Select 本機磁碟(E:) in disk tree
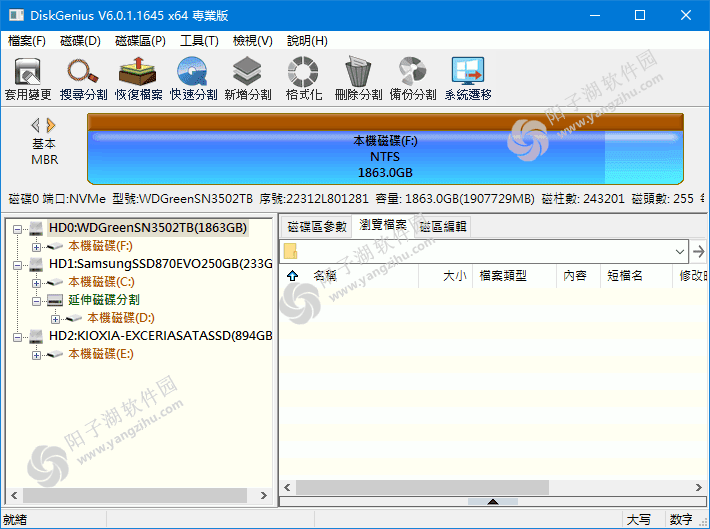The width and height of the screenshot is (710, 529). point(101,354)
